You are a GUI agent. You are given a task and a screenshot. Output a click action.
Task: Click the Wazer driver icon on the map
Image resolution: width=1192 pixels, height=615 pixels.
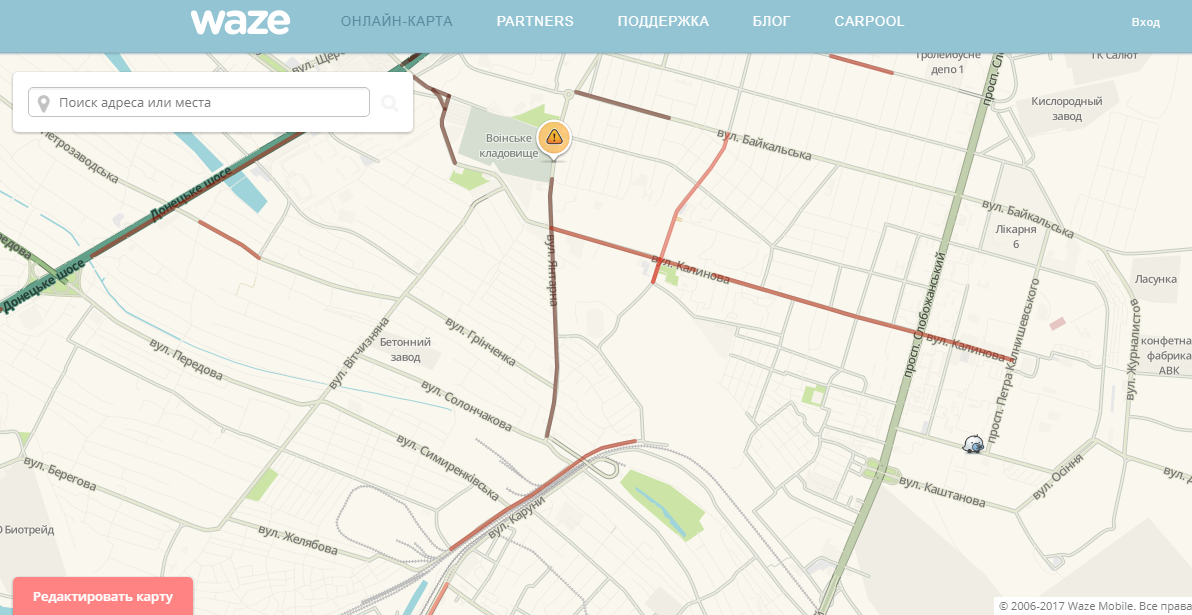point(972,444)
